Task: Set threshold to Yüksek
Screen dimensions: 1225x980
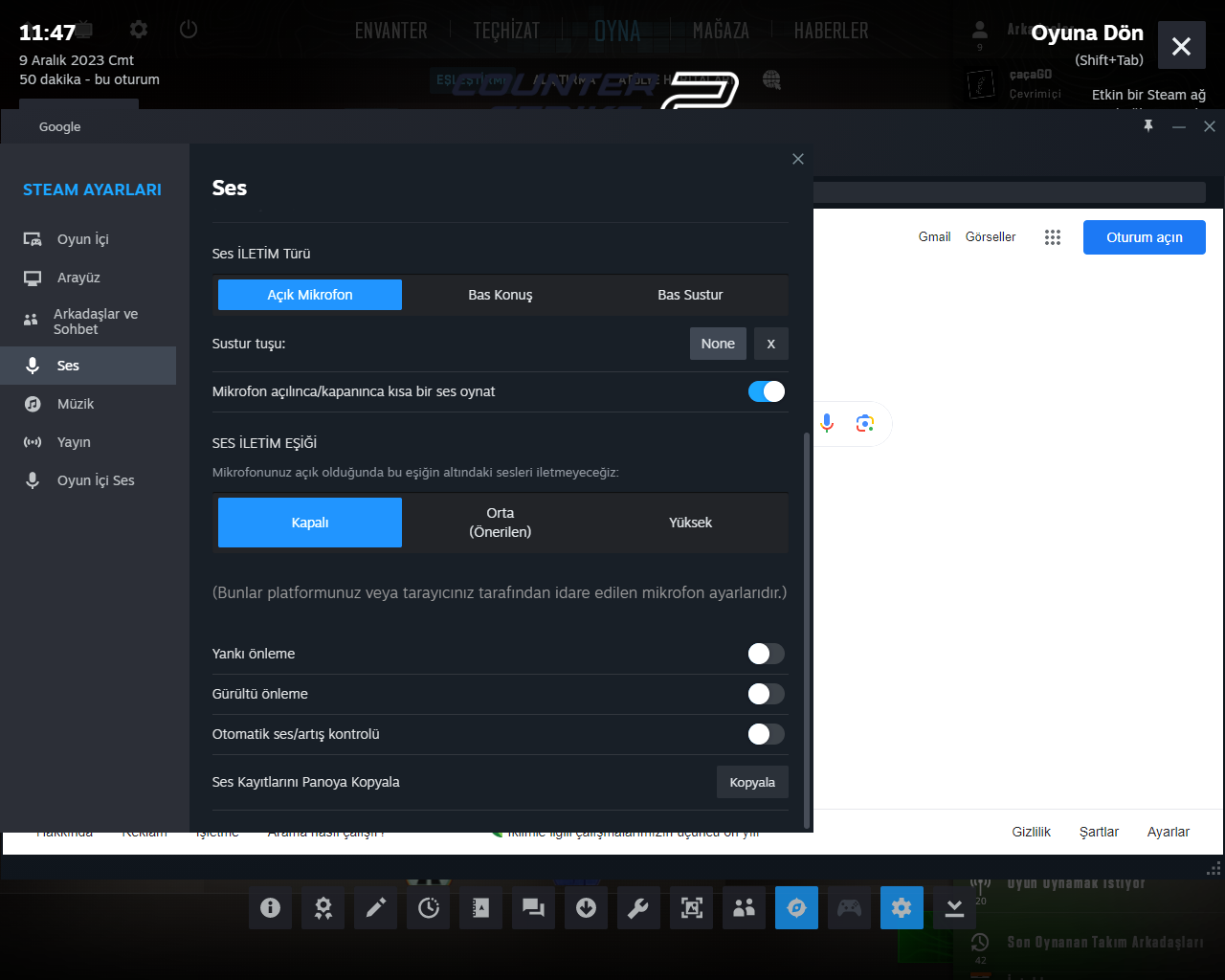Action: pos(690,523)
